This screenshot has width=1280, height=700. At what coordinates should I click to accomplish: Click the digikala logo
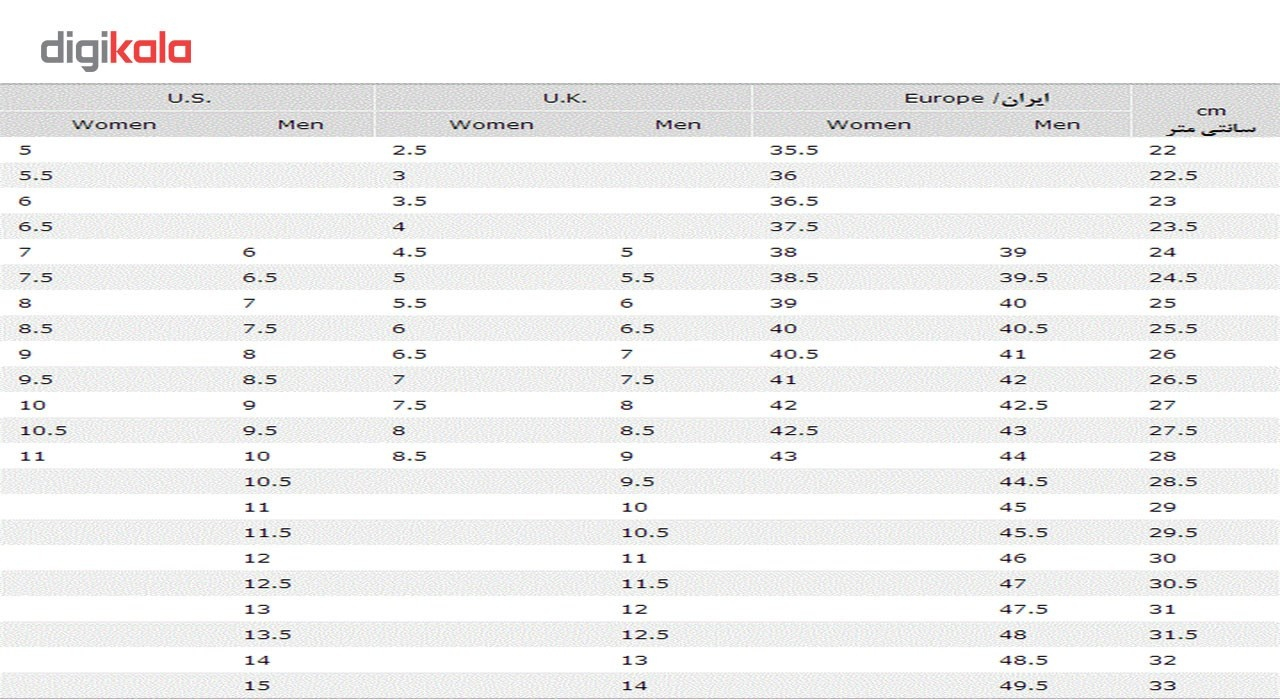coord(116,50)
